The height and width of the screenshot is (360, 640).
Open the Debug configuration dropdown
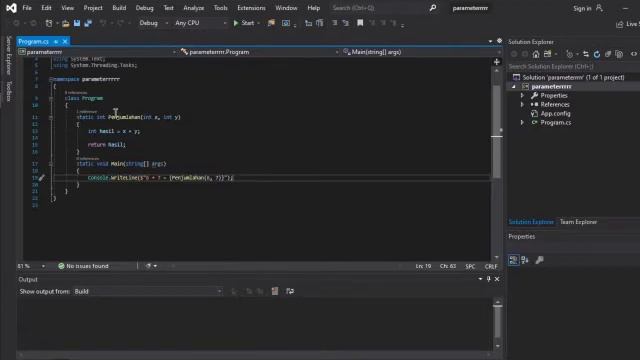pyautogui.click(x=153, y=23)
